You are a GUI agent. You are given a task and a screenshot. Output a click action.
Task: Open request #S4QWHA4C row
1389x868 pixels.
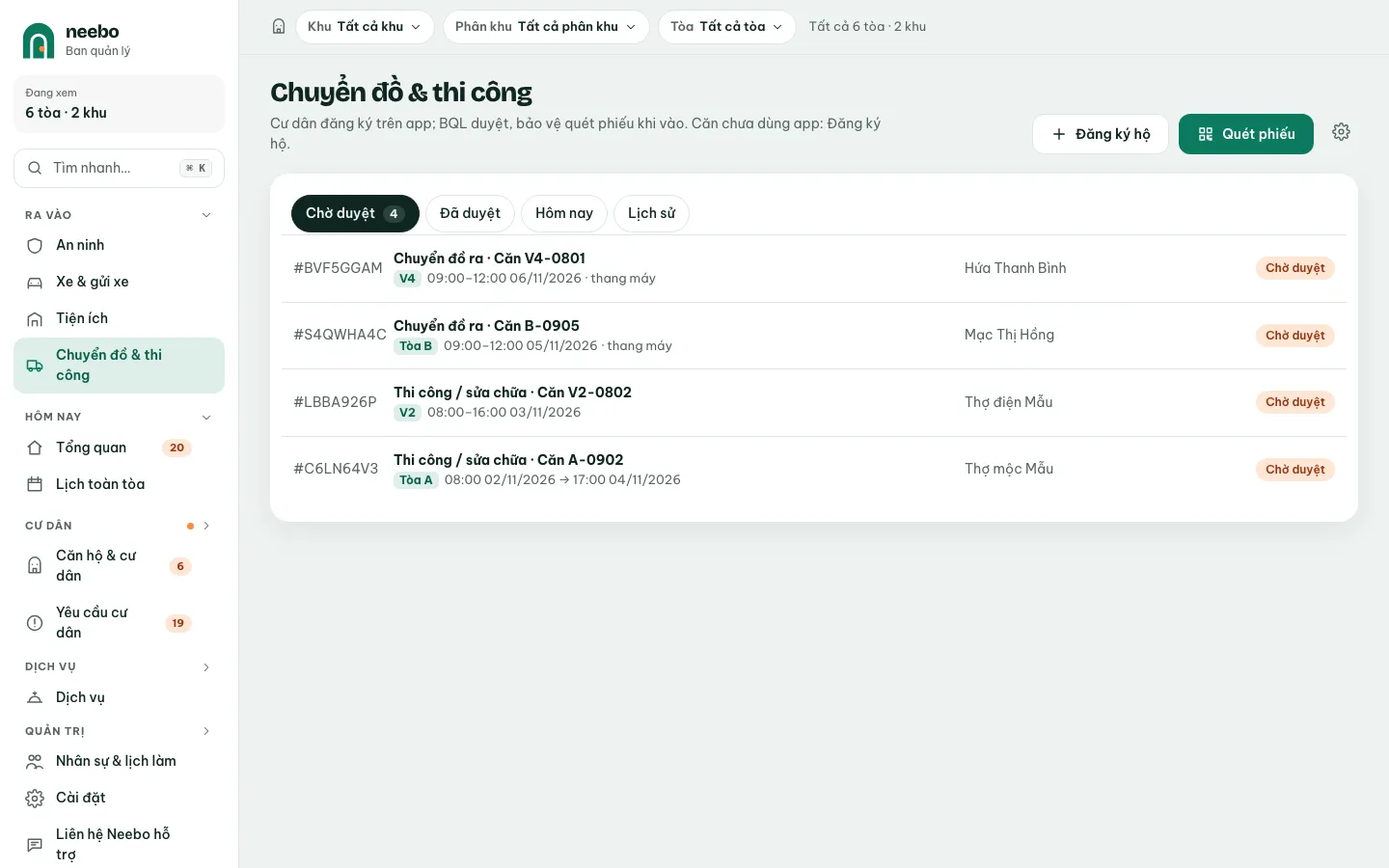(814, 336)
